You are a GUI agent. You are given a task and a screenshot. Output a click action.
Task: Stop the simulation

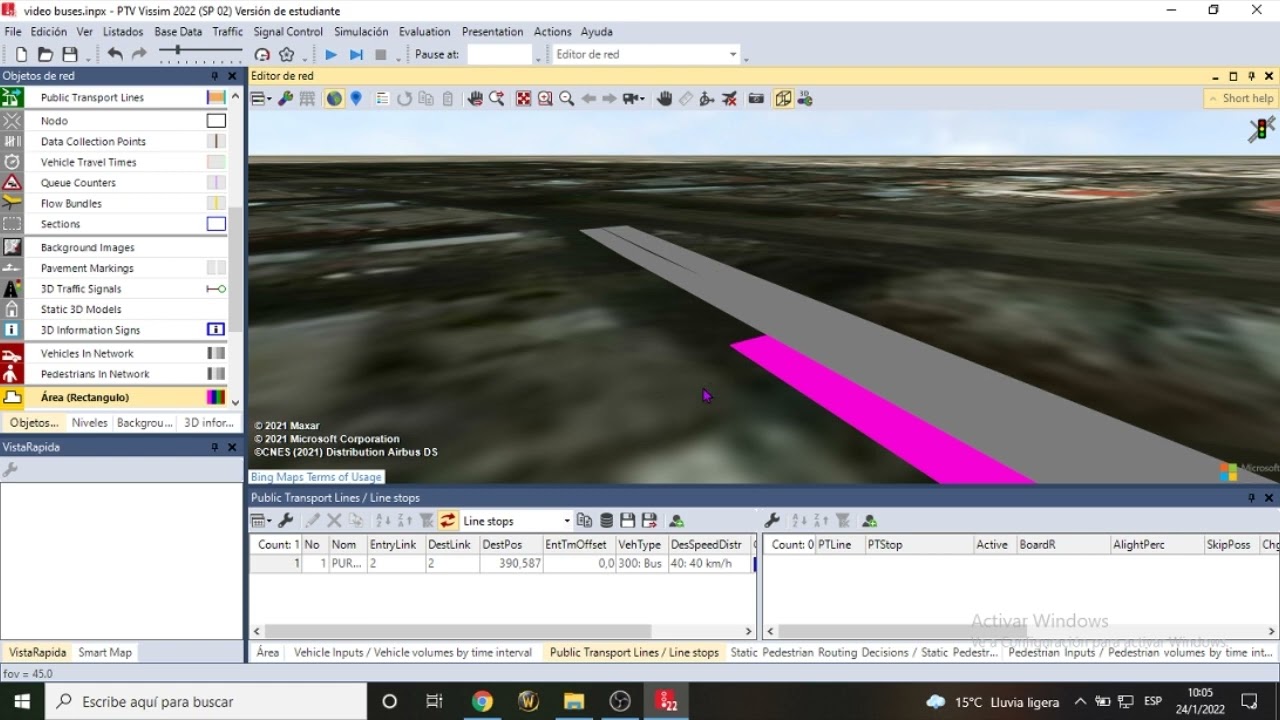click(x=381, y=55)
